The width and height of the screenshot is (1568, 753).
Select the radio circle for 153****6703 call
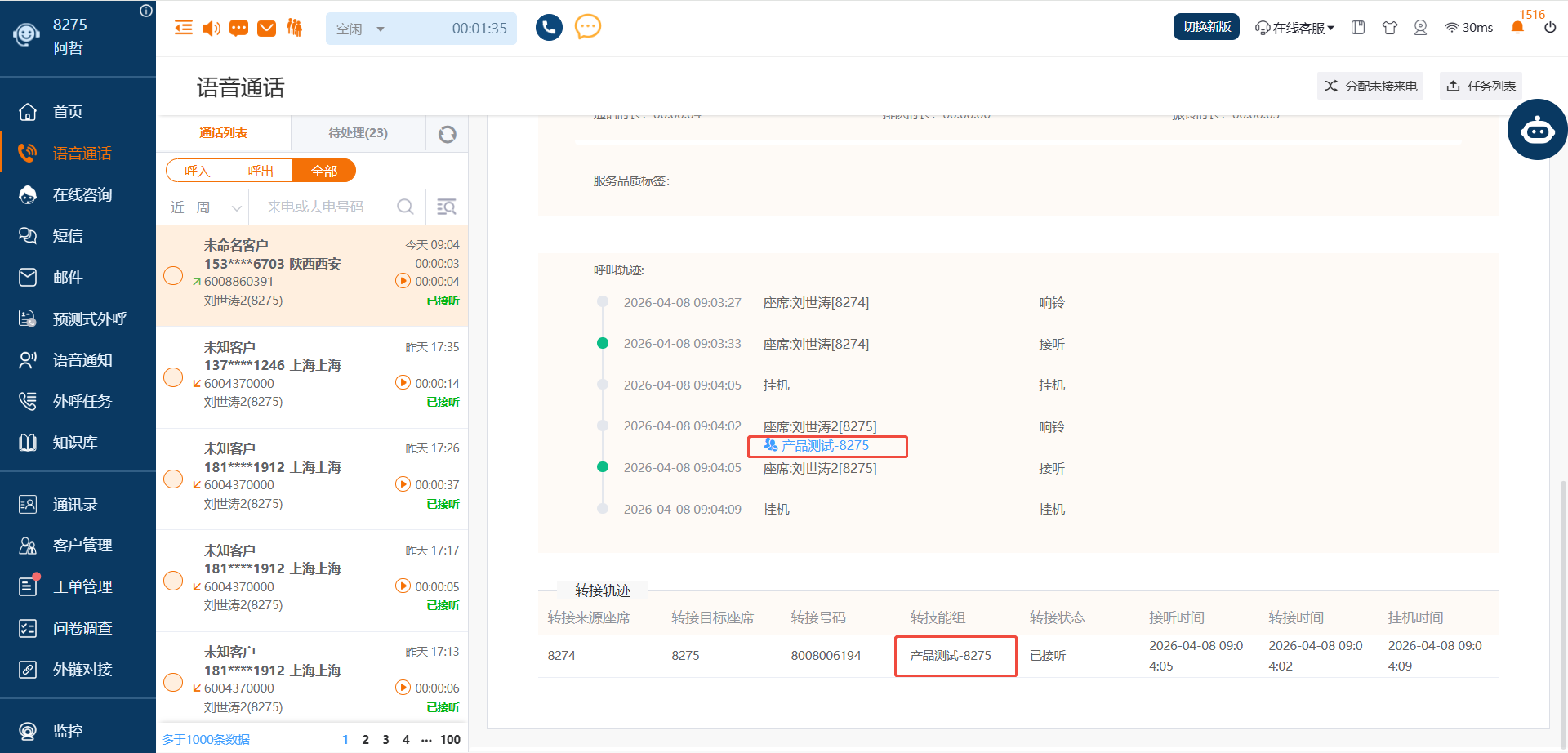point(173,276)
